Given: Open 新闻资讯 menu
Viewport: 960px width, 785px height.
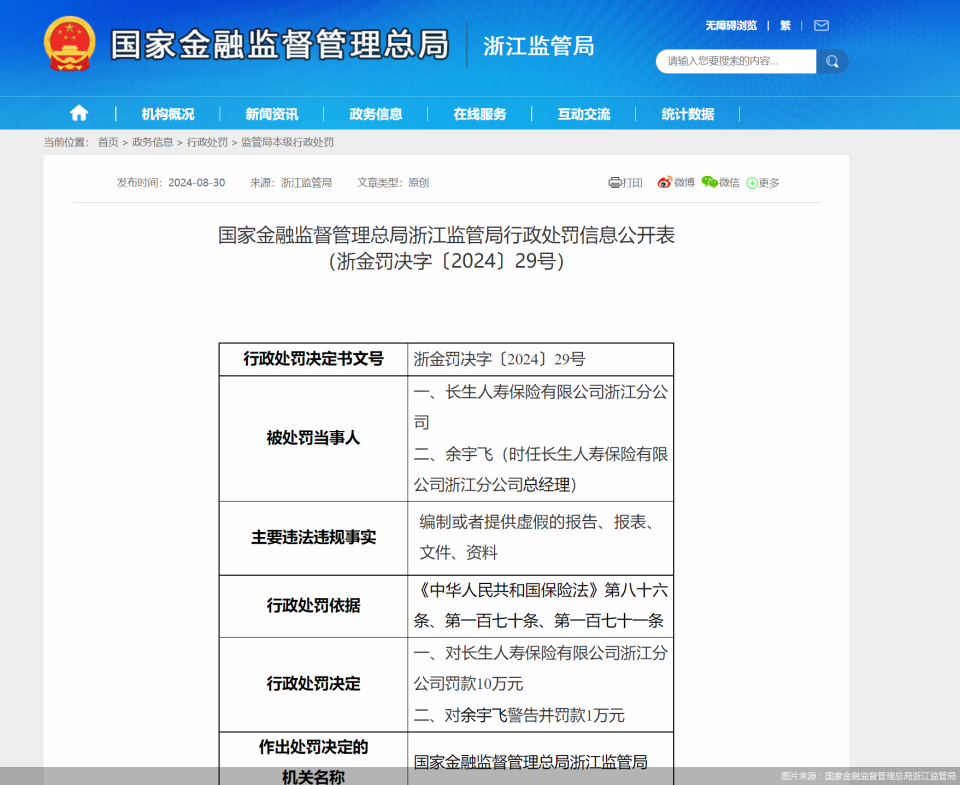Looking at the screenshot, I should point(272,114).
